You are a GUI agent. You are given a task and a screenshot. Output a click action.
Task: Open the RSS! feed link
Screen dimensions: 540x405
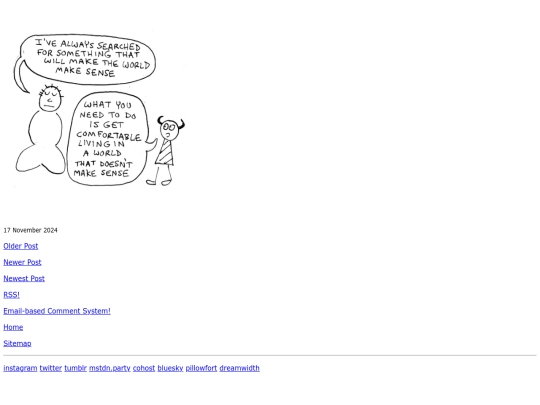pos(11,295)
